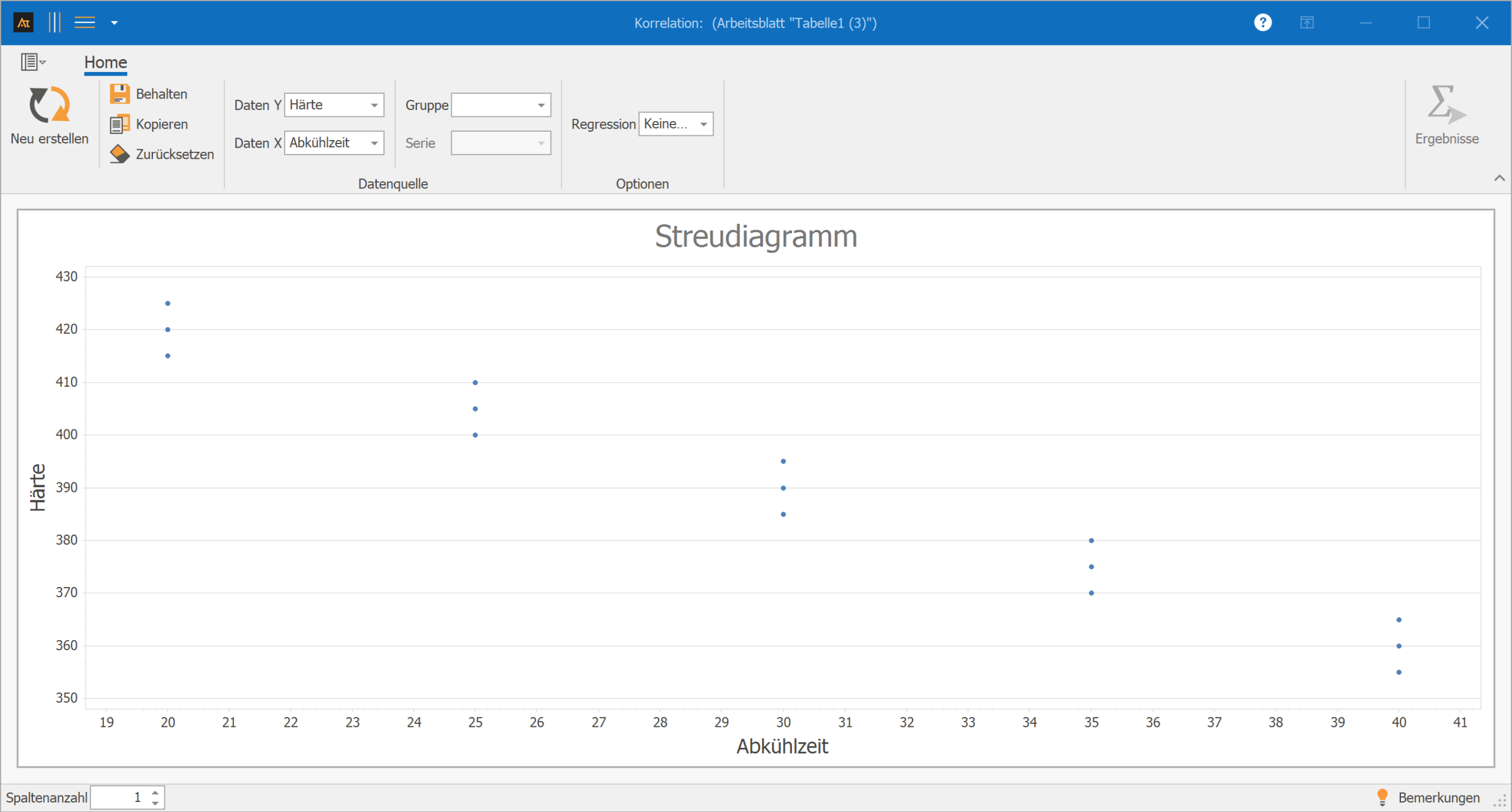The width and height of the screenshot is (1512, 812).
Task: Collapse the ribbon with the chevron arrow
Action: [1499, 178]
